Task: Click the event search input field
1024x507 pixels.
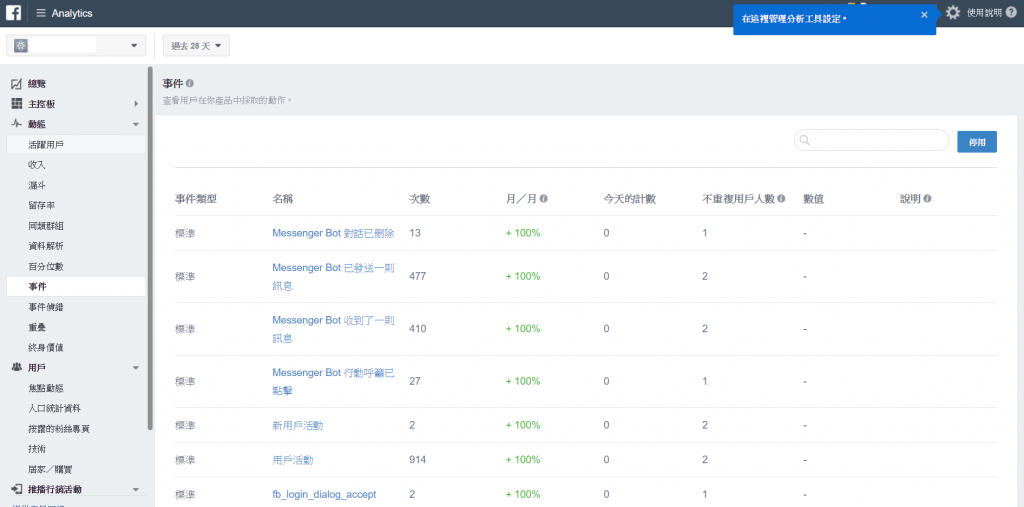Action: point(871,140)
